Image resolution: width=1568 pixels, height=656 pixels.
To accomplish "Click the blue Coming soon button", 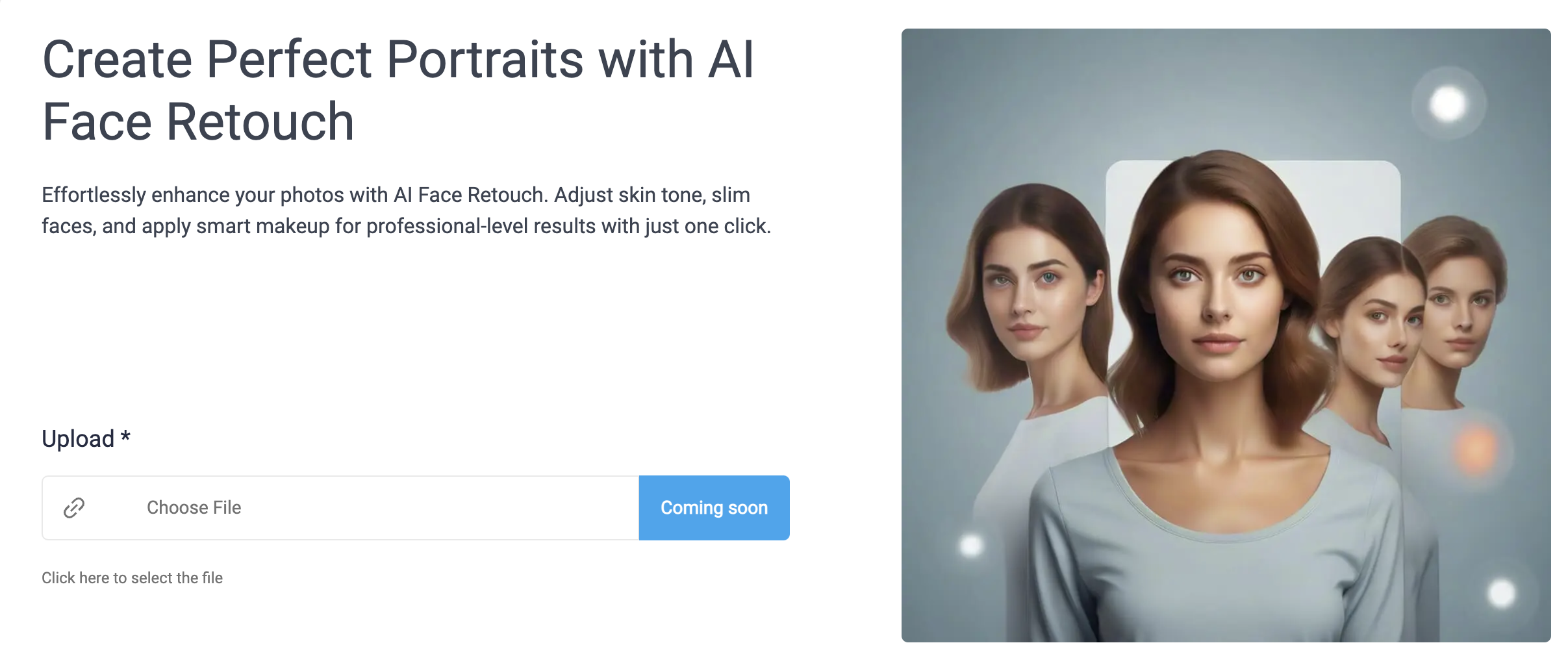I will coord(714,508).
